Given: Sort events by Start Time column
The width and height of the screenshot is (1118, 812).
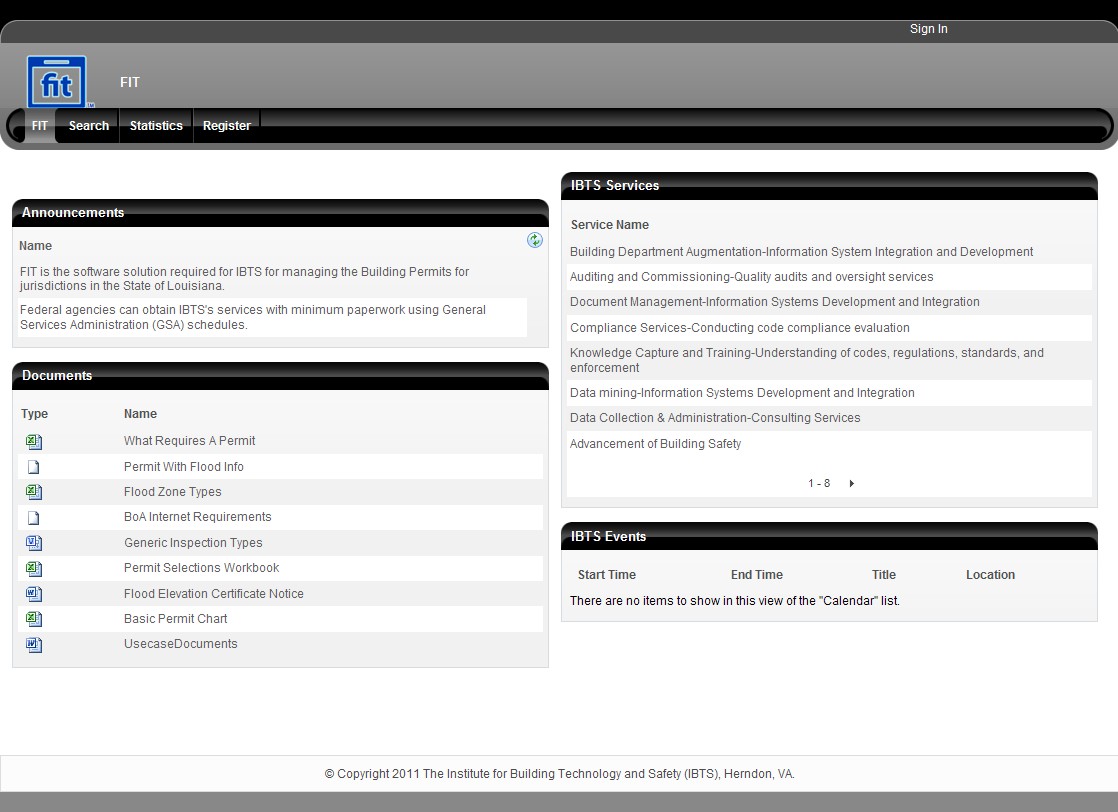Looking at the screenshot, I should 606,575.
